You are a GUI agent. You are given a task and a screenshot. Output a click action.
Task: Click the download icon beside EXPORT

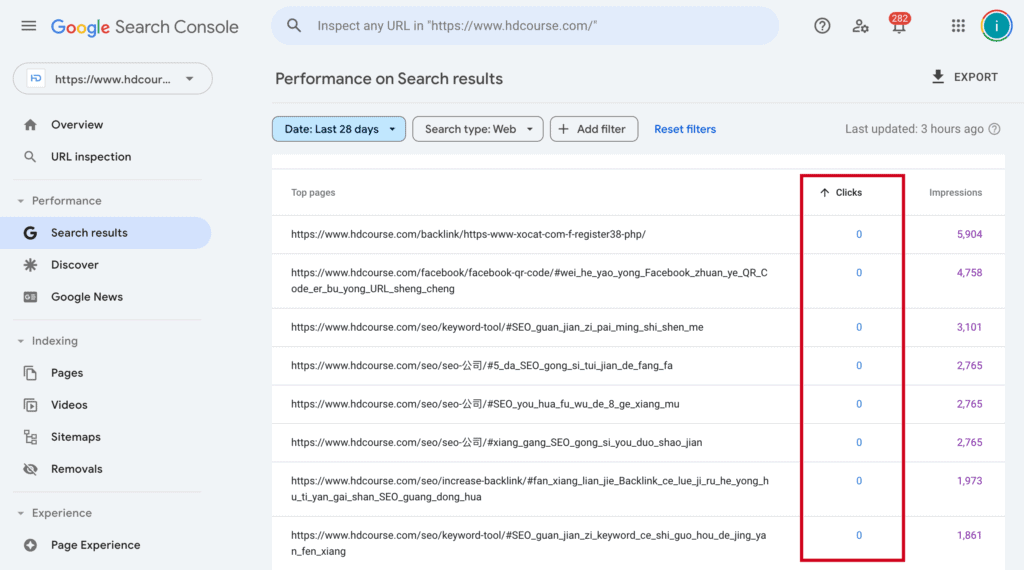point(938,77)
